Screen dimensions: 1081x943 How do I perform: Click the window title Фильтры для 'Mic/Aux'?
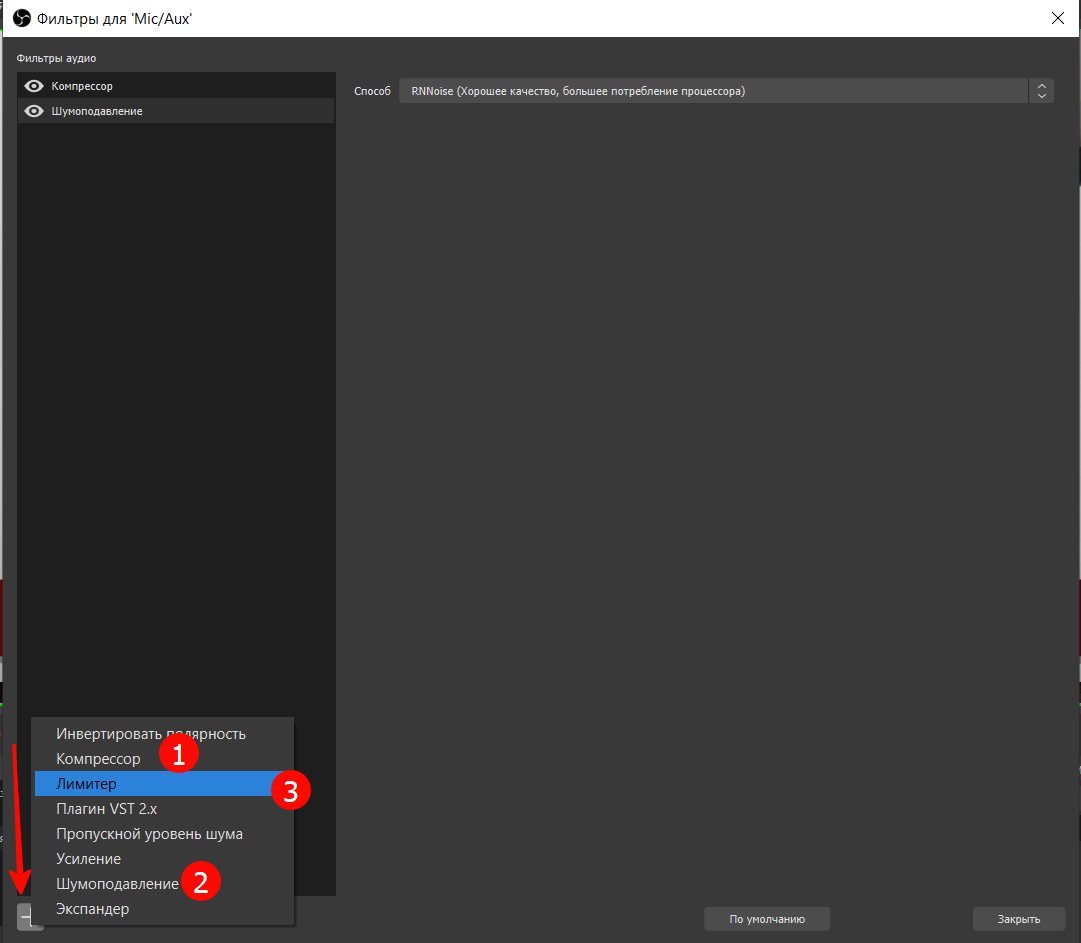[114, 18]
